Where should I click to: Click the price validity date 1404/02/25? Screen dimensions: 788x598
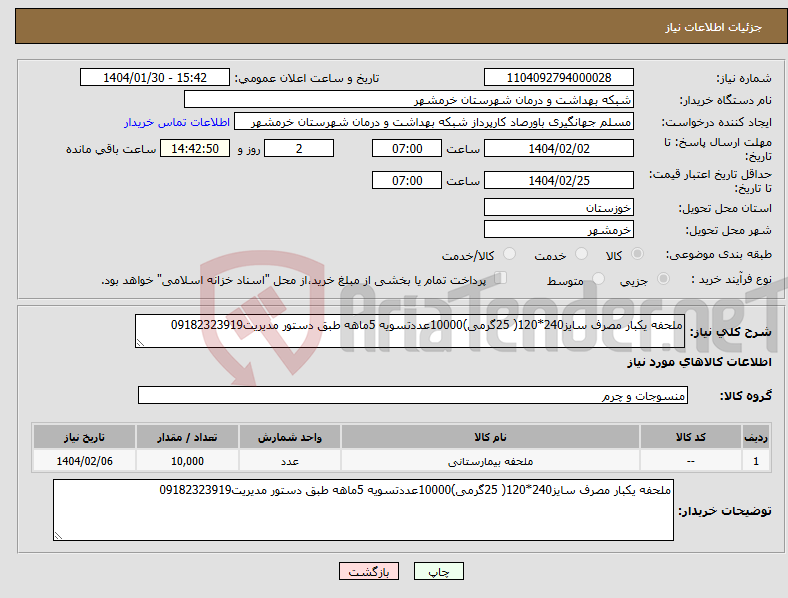pos(558,180)
